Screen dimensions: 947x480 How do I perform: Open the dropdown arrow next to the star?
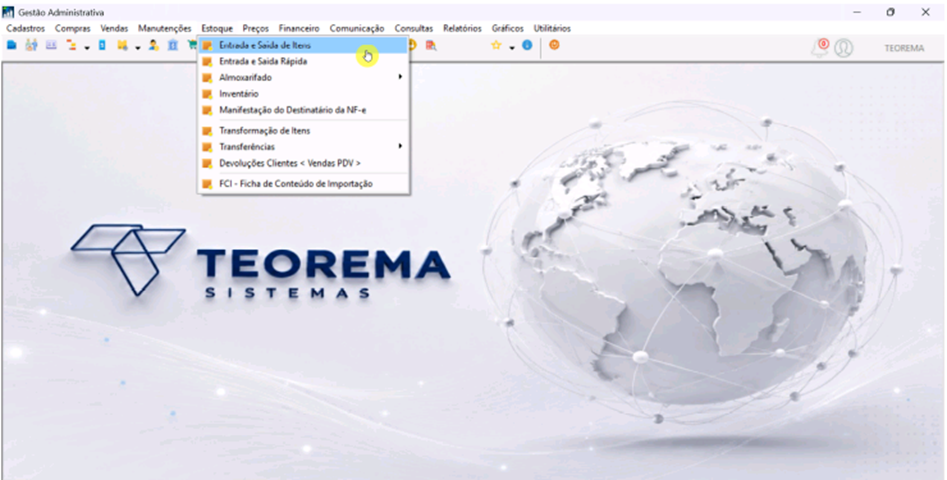click(512, 47)
